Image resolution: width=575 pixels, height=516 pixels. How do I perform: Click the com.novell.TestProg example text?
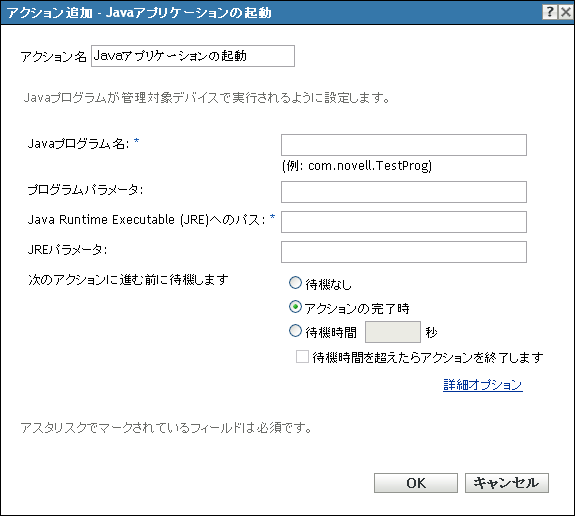pyautogui.click(x=370, y=166)
